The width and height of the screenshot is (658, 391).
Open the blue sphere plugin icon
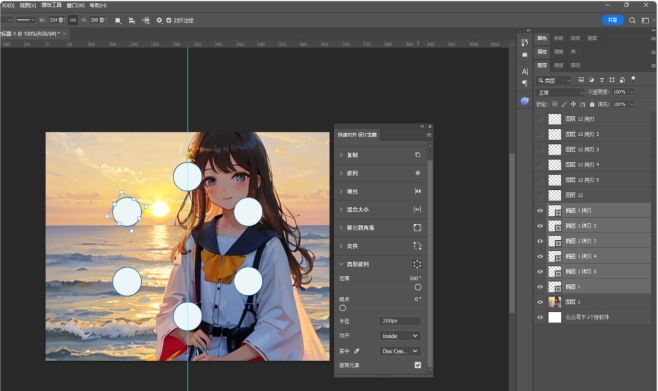point(525,101)
